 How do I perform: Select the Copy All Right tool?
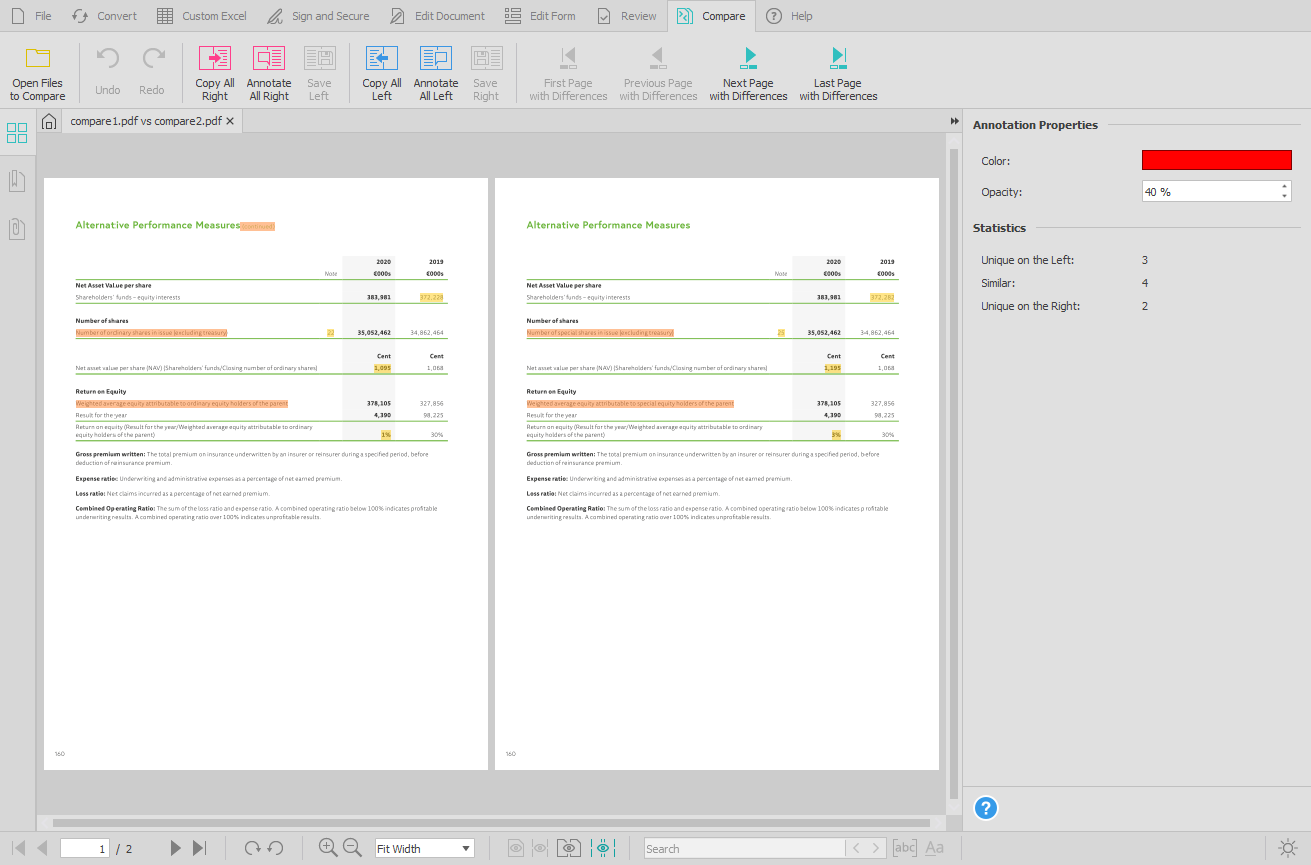(214, 71)
